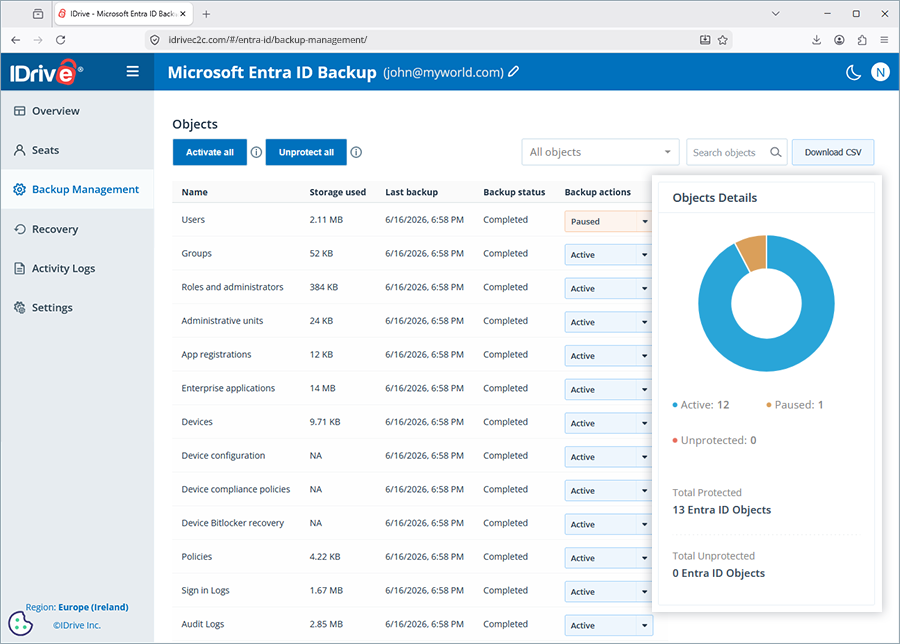Edit account name pencil icon
The width and height of the screenshot is (900, 644).
click(514, 72)
